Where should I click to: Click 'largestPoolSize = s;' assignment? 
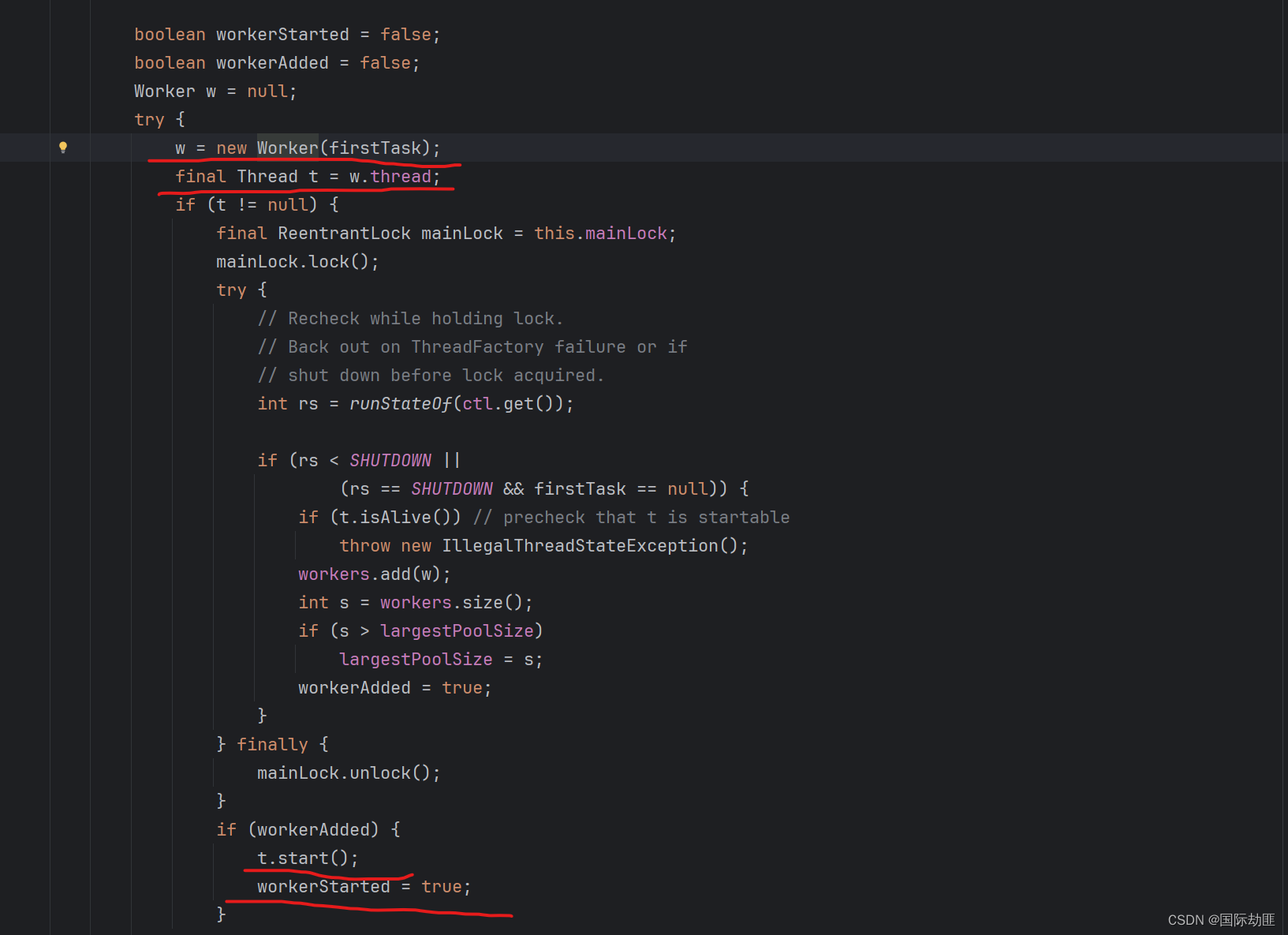tap(441, 660)
